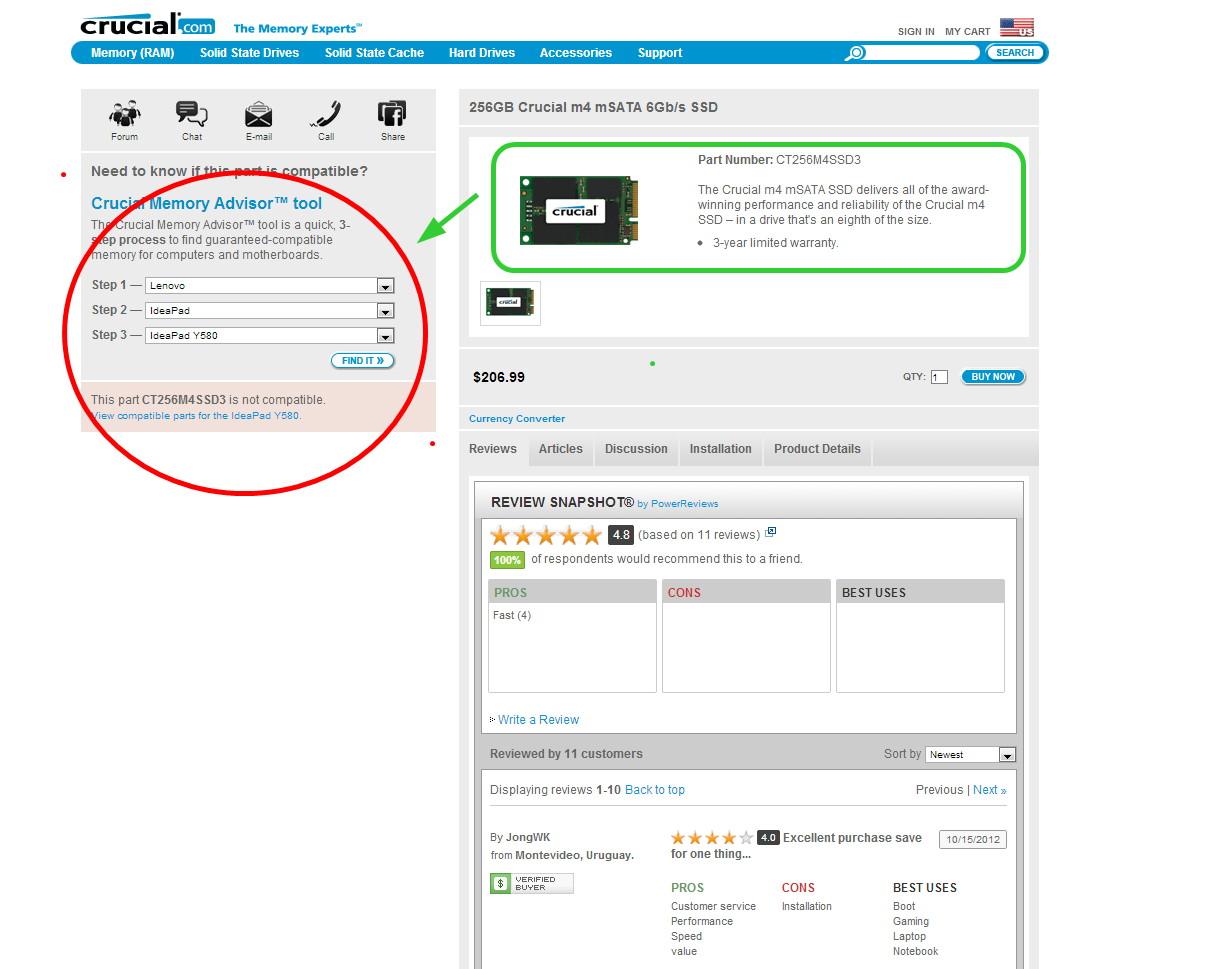Click the part number CT256M4SSD3 text
The height and width of the screenshot is (969, 1232).
(818, 160)
